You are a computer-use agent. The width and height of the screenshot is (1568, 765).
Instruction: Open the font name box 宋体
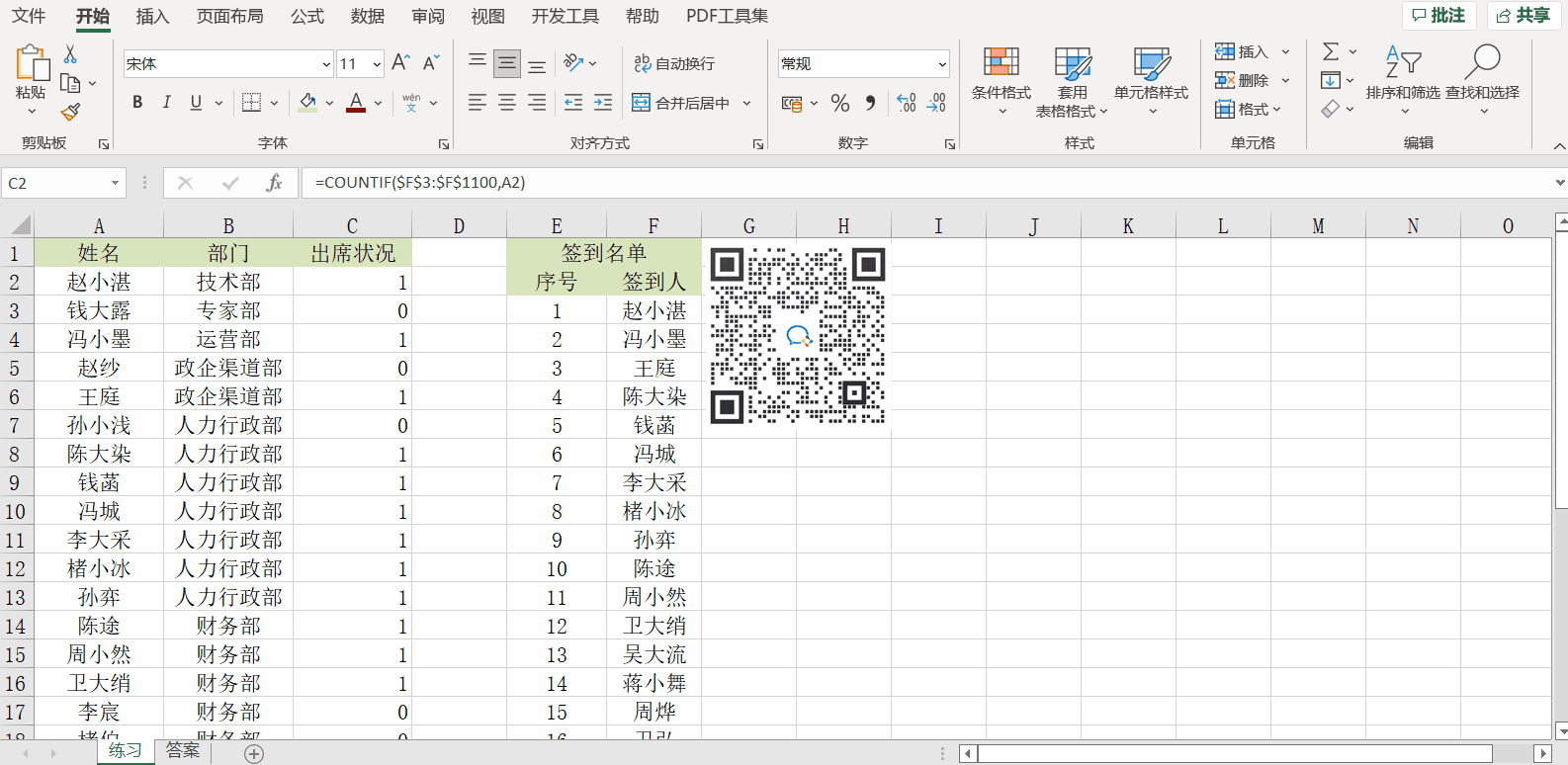[x=228, y=63]
